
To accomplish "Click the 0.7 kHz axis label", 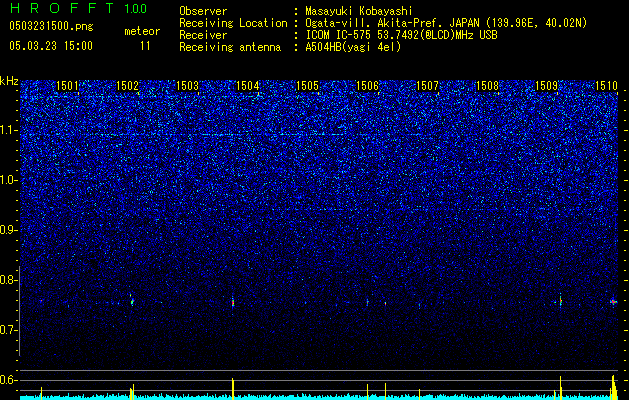I will 8,330.
